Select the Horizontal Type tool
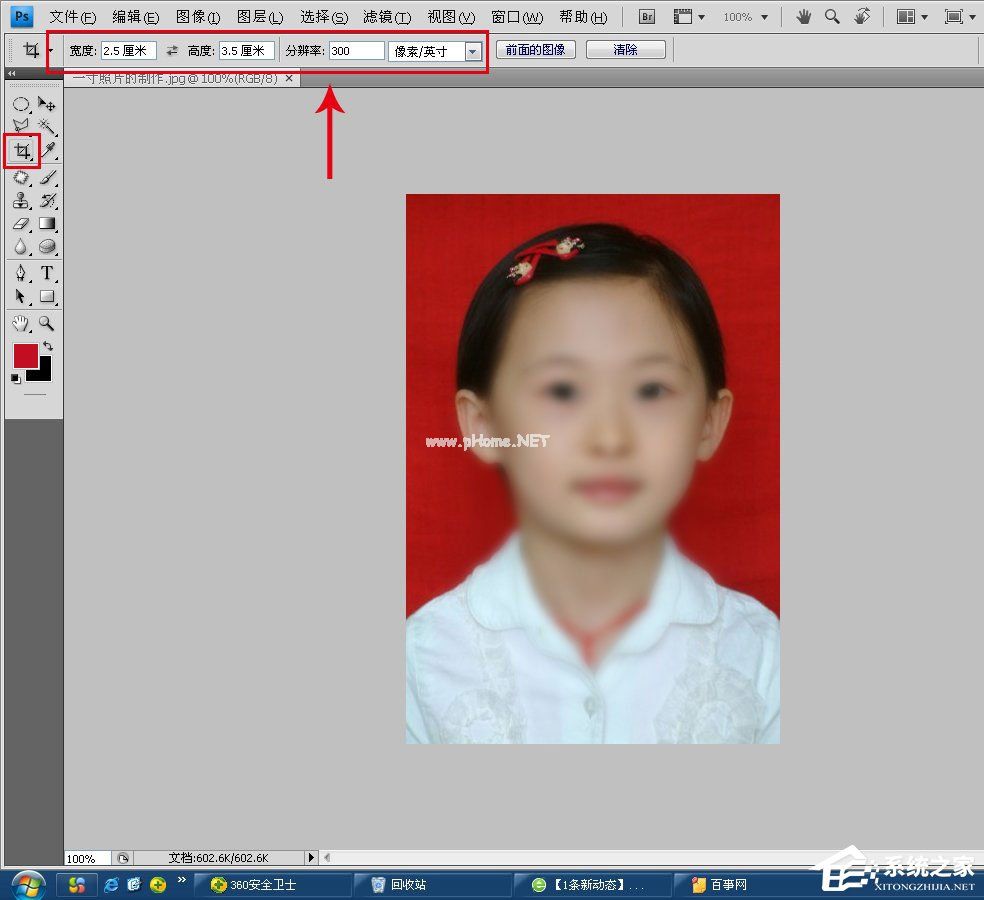The height and width of the screenshot is (900, 984). [47, 273]
